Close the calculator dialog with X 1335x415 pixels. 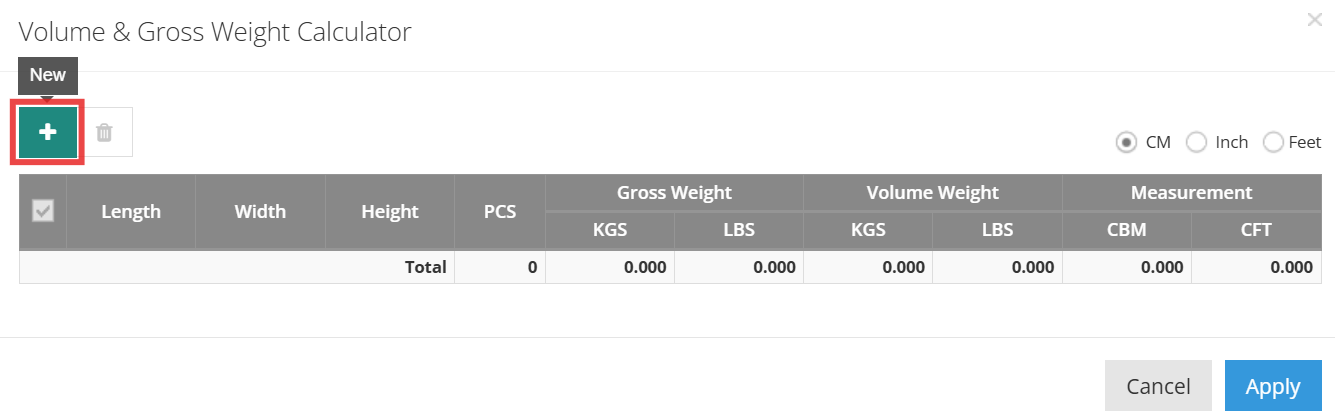1314,19
